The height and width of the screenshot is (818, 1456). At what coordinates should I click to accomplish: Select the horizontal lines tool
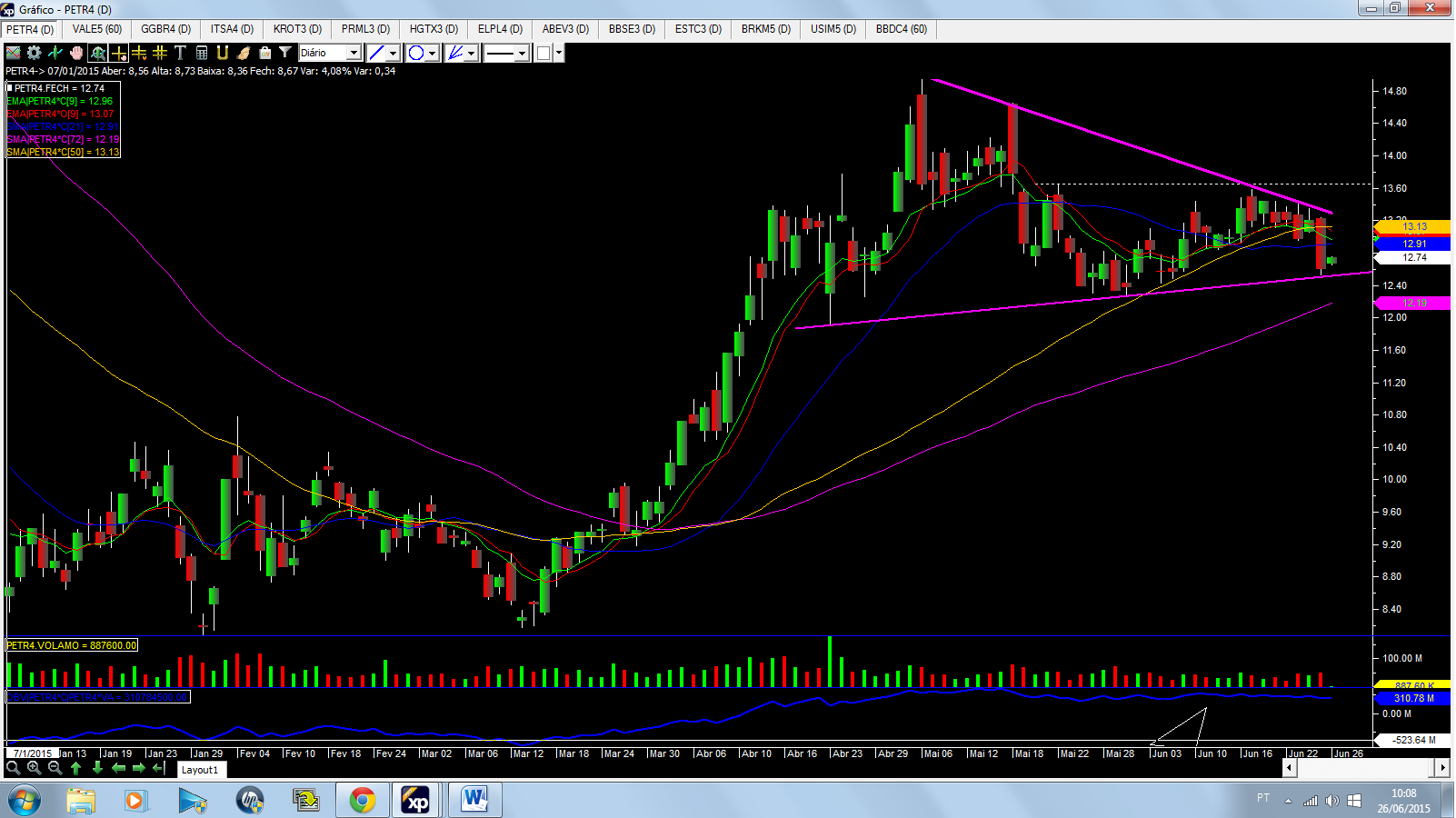pyautogui.click(x=139, y=53)
